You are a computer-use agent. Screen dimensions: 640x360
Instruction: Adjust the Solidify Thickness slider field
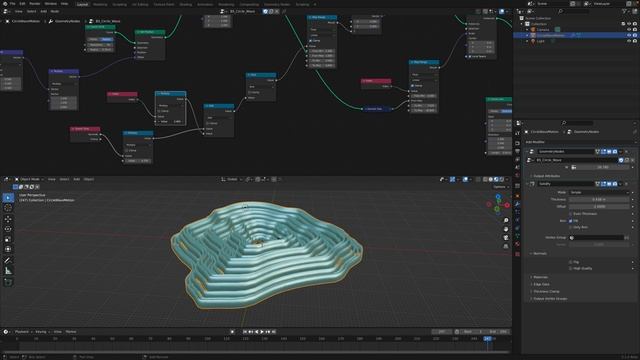pos(599,200)
